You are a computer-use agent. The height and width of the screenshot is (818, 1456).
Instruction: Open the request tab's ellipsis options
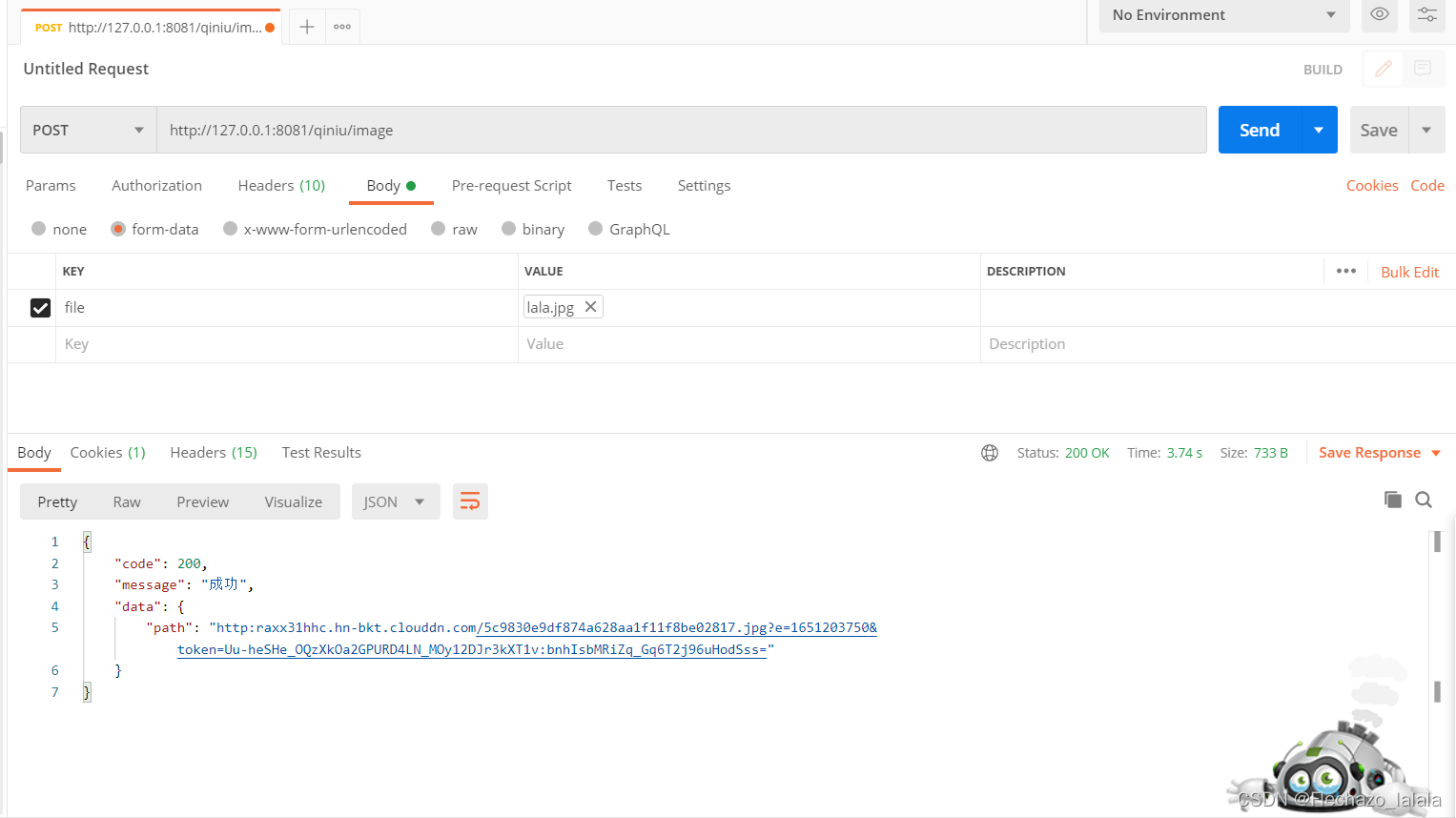pyautogui.click(x=342, y=27)
